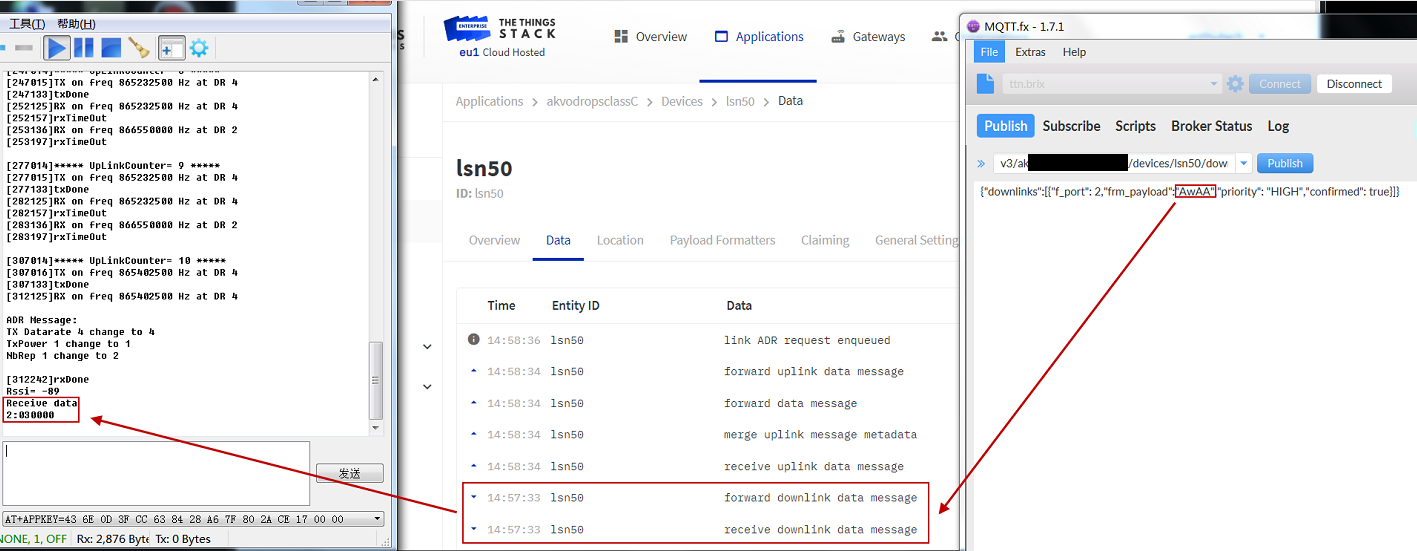Click downlink arrow on forward downlink data message
The image size is (1417, 551).
tap(474, 497)
